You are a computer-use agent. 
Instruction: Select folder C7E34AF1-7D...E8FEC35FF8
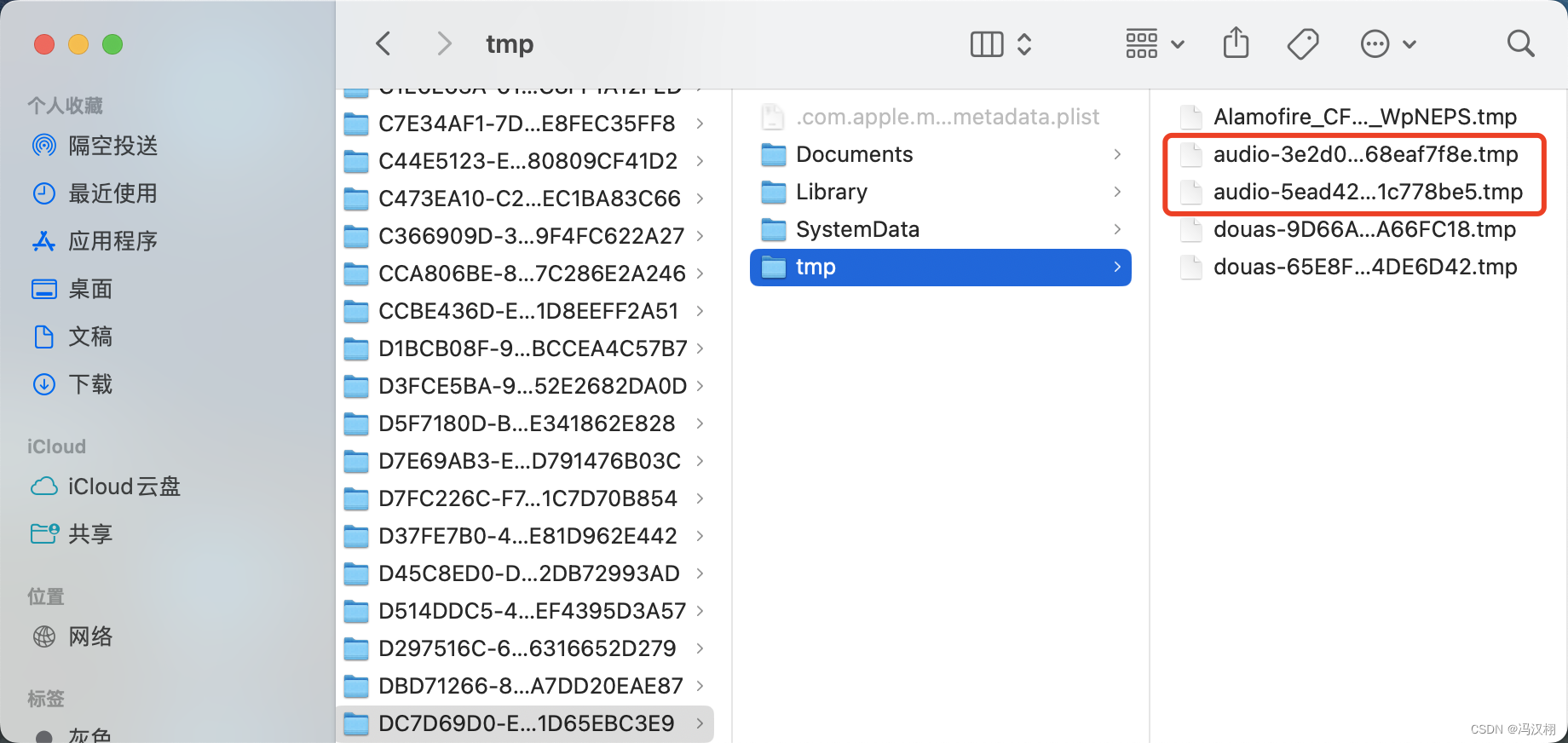coord(525,124)
